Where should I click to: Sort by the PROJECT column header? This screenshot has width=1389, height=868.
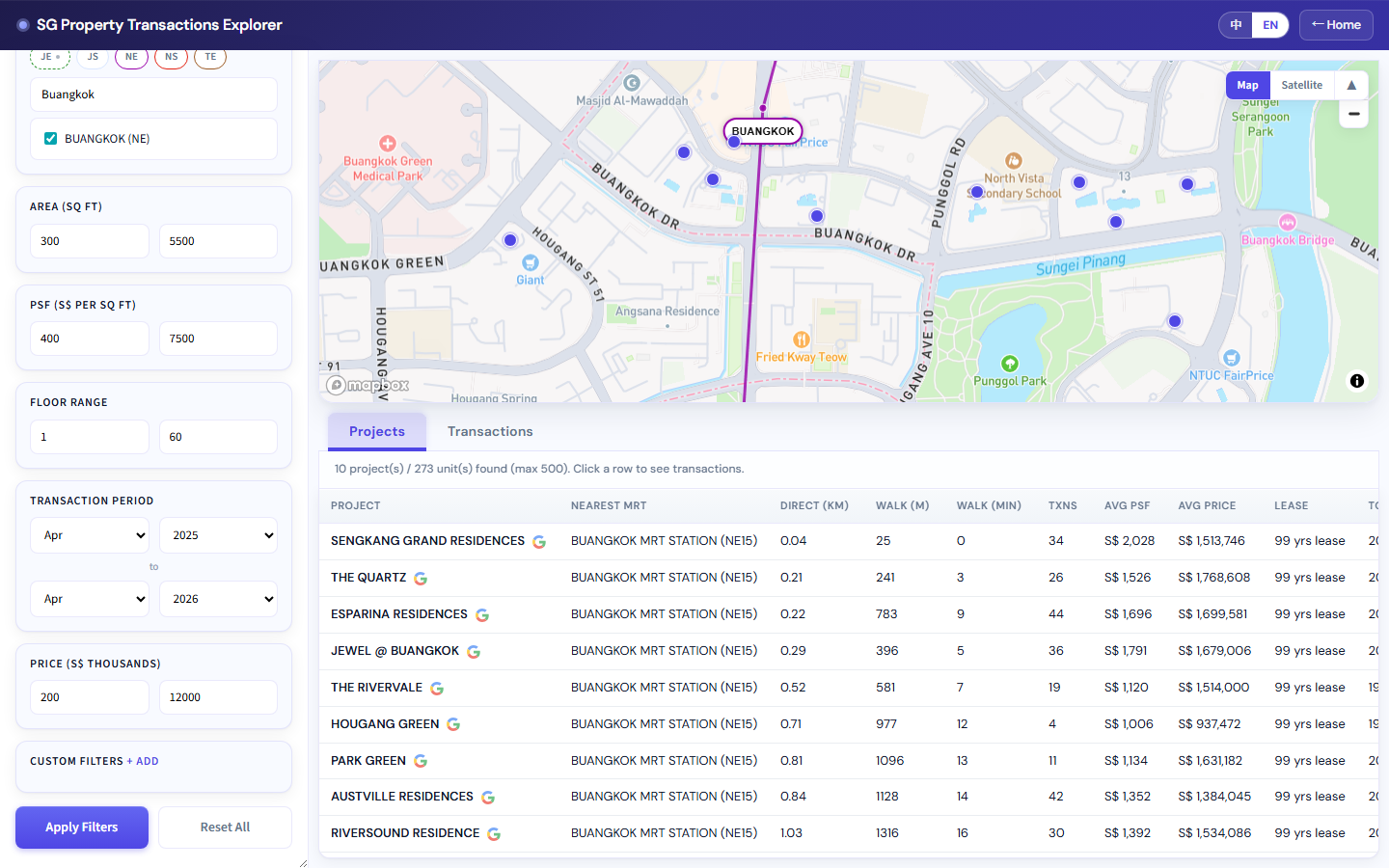point(356,505)
